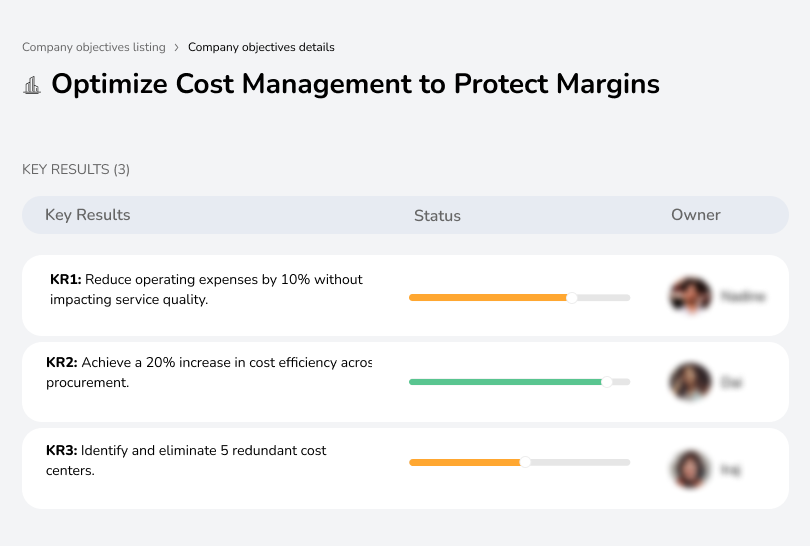Click the KEY RESULTS (3) heading
810x546 pixels.
coord(76,169)
